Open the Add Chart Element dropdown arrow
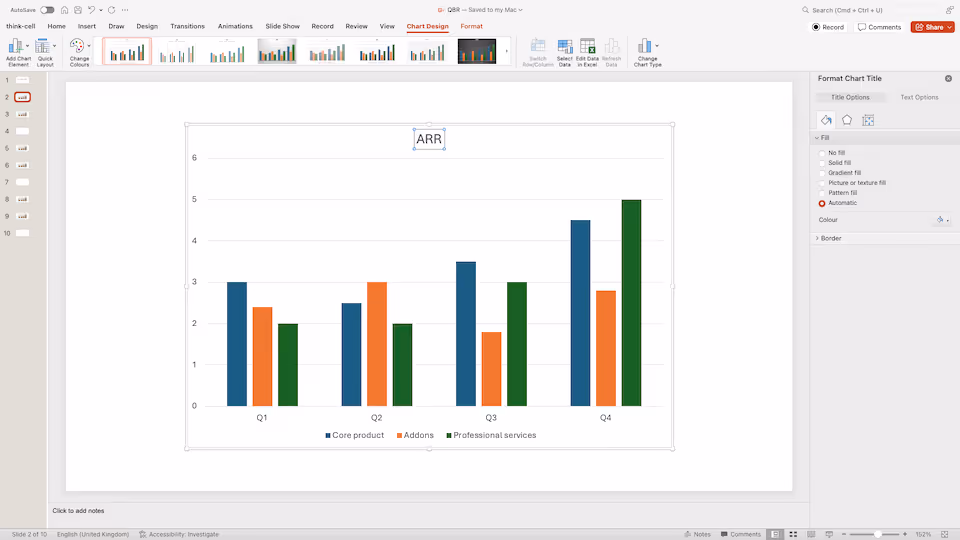This screenshot has width=960, height=540. [28, 46]
